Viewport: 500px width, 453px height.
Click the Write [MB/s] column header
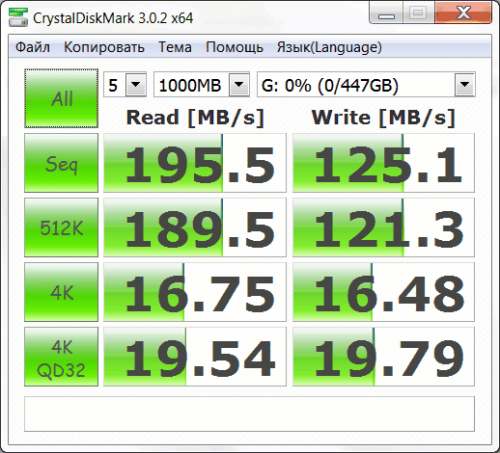pyautogui.click(x=383, y=118)
